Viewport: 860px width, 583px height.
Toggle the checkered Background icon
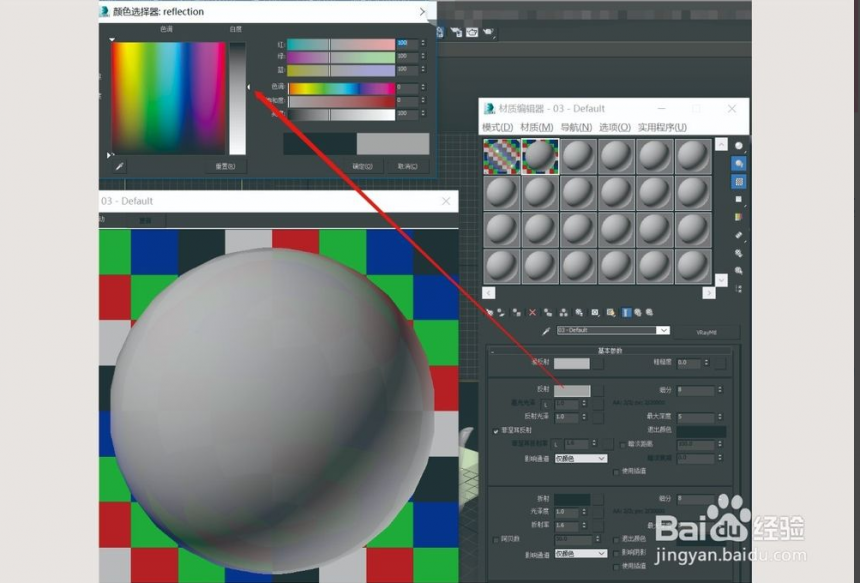(739, 182)
